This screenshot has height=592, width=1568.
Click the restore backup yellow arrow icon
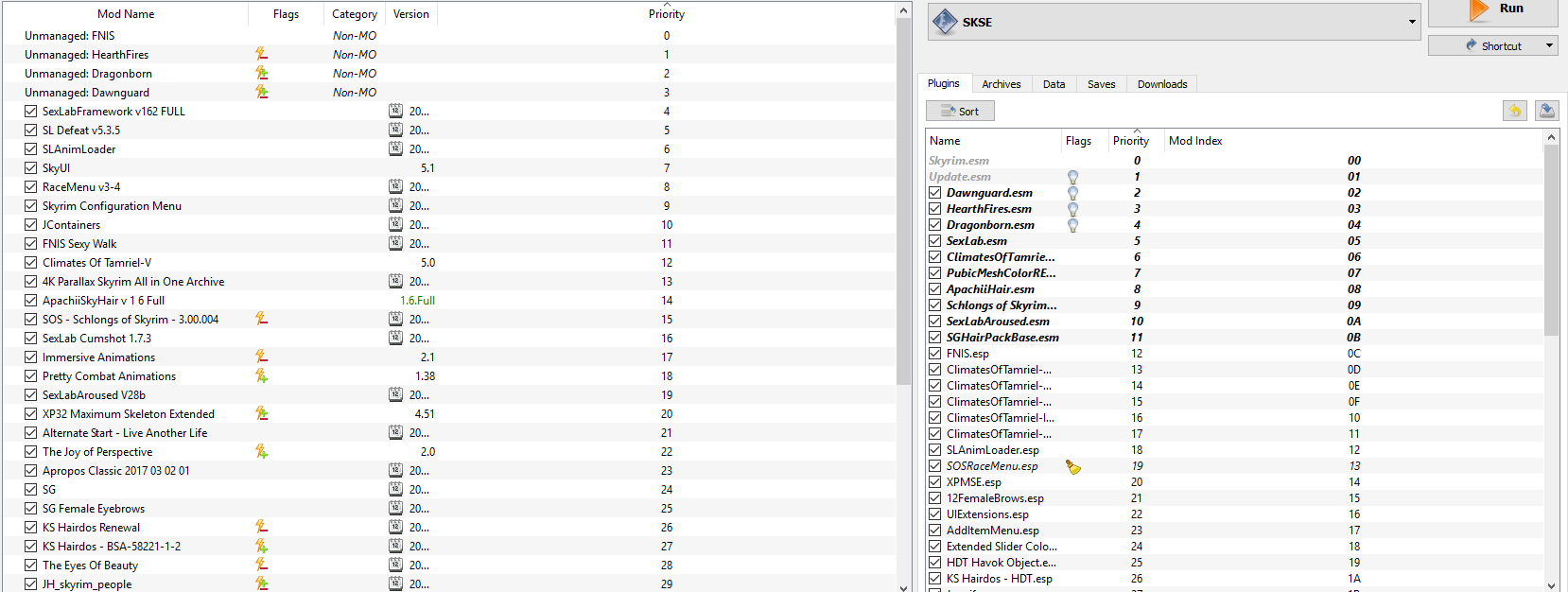pos(1515,111)
